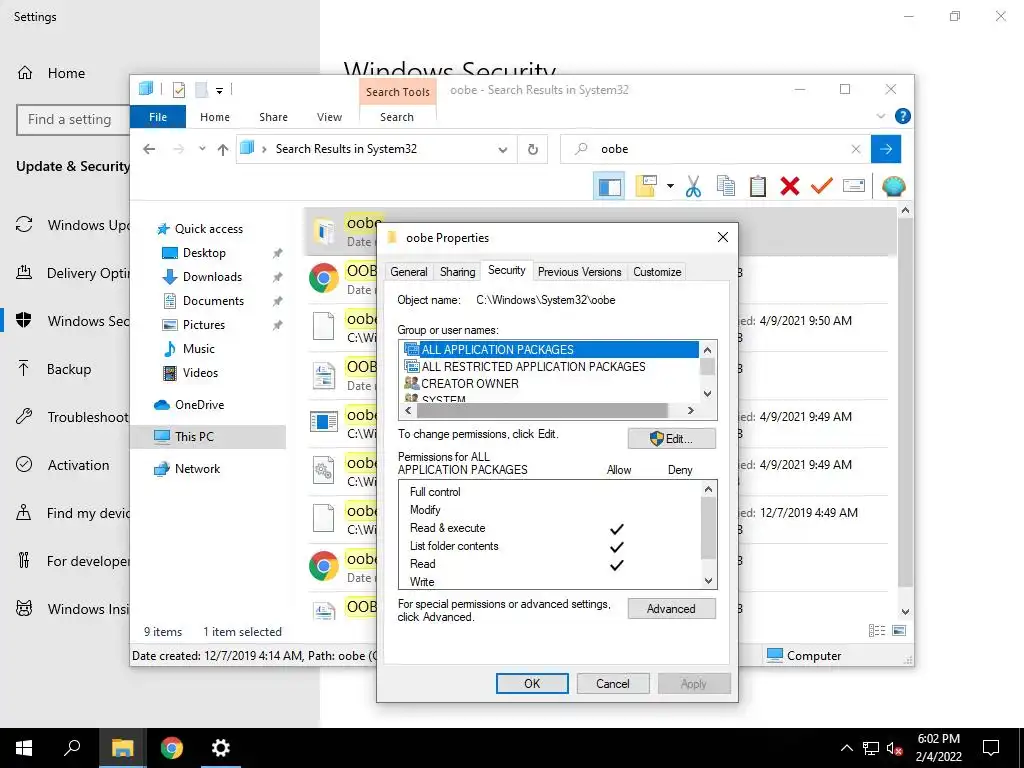1024x768 pixels.
Task: Switch to the Sharing tab
Action: tap(457, 272)
